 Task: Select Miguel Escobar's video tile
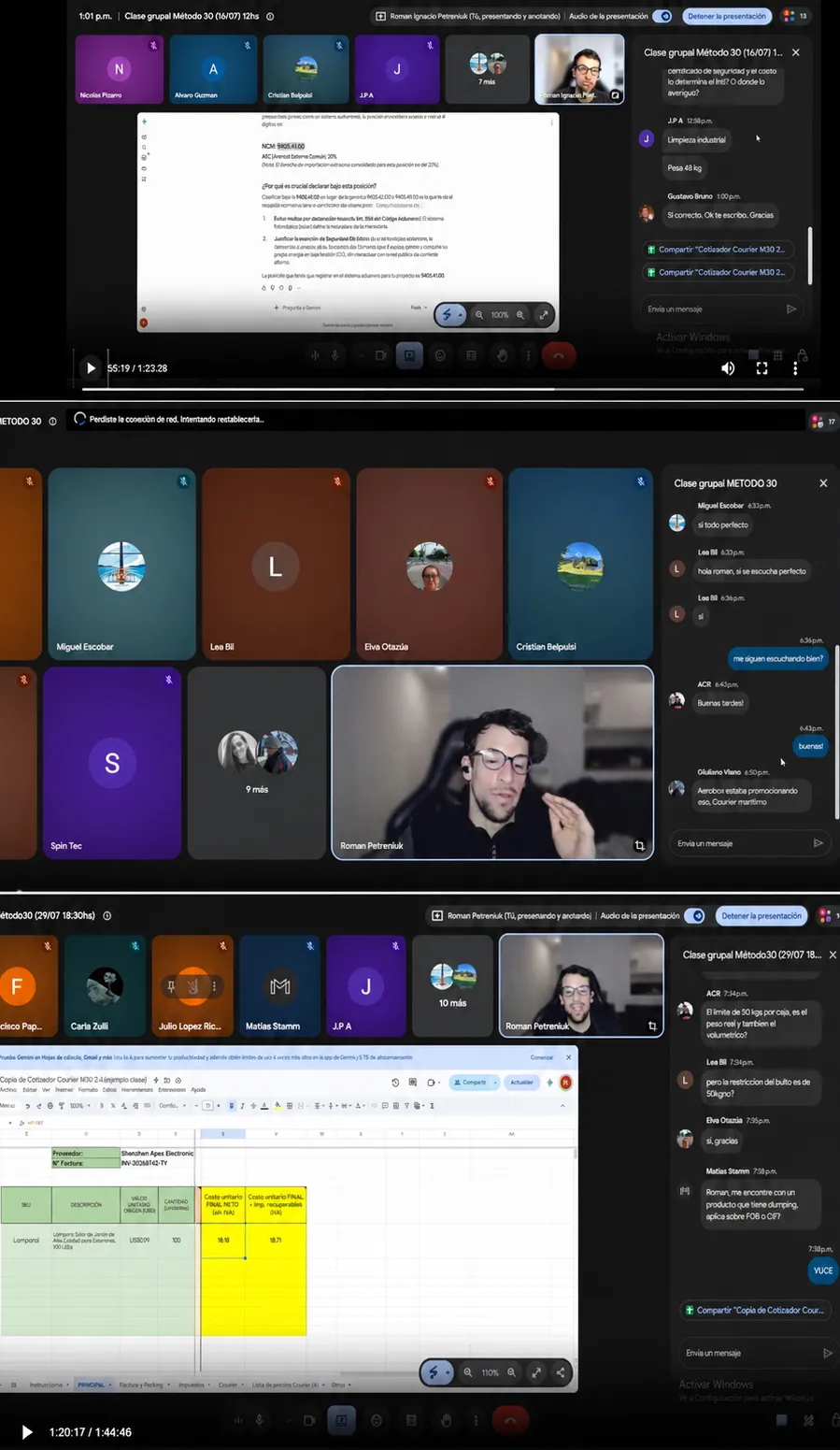(121, 564)
